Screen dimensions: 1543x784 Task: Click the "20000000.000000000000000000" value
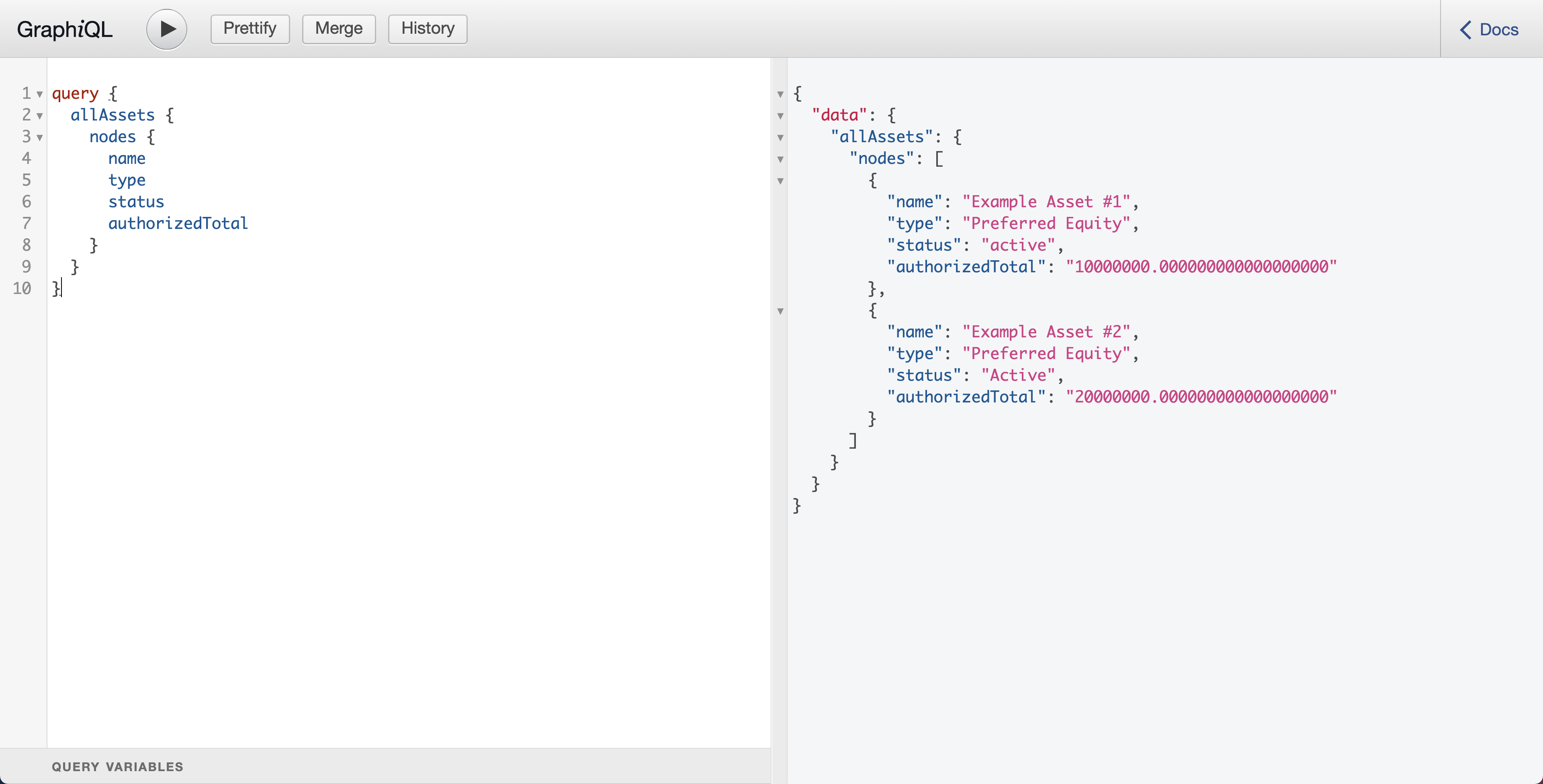point(1201,396)
